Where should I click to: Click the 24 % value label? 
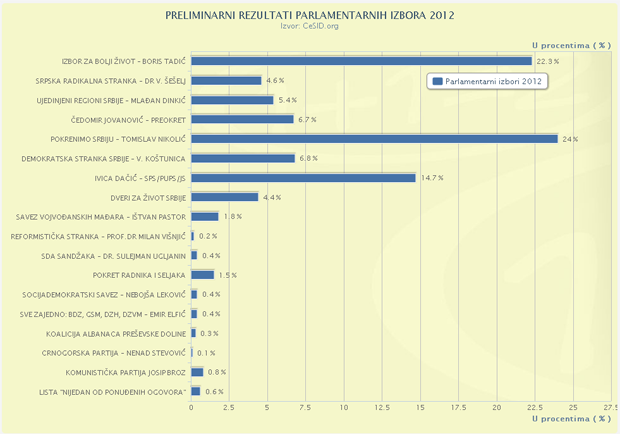[570, 139]
